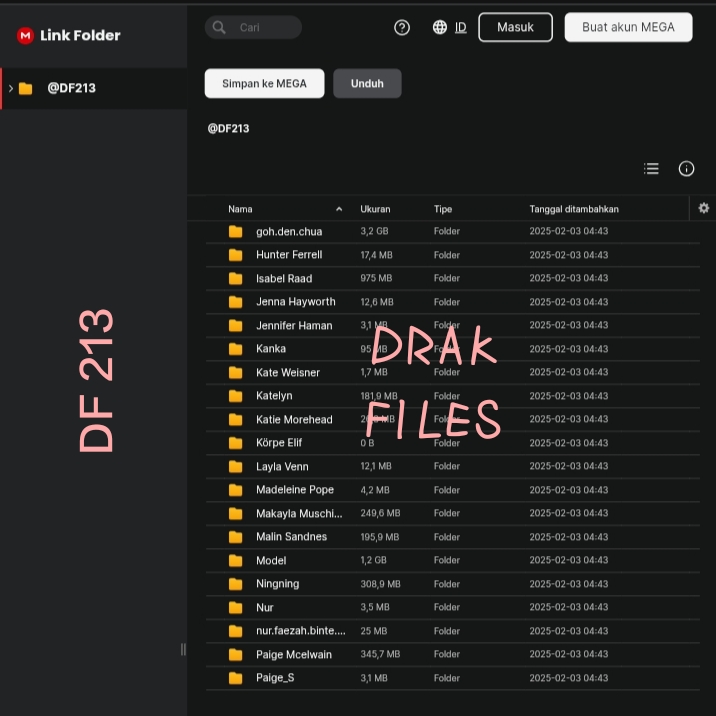Click folder icon of goh.den.chua row
This screenshot has height=716, width=716.
point(235,232)
